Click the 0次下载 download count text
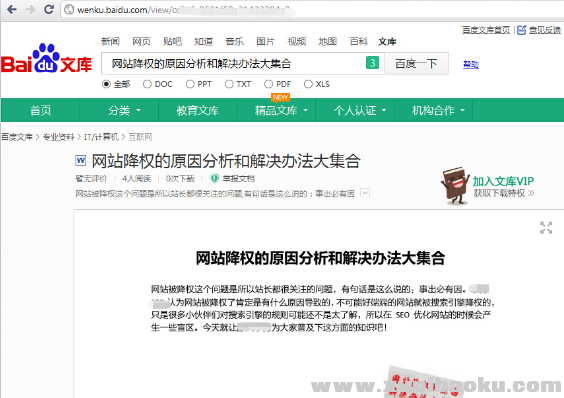564x398 pixels. point(180,178)
